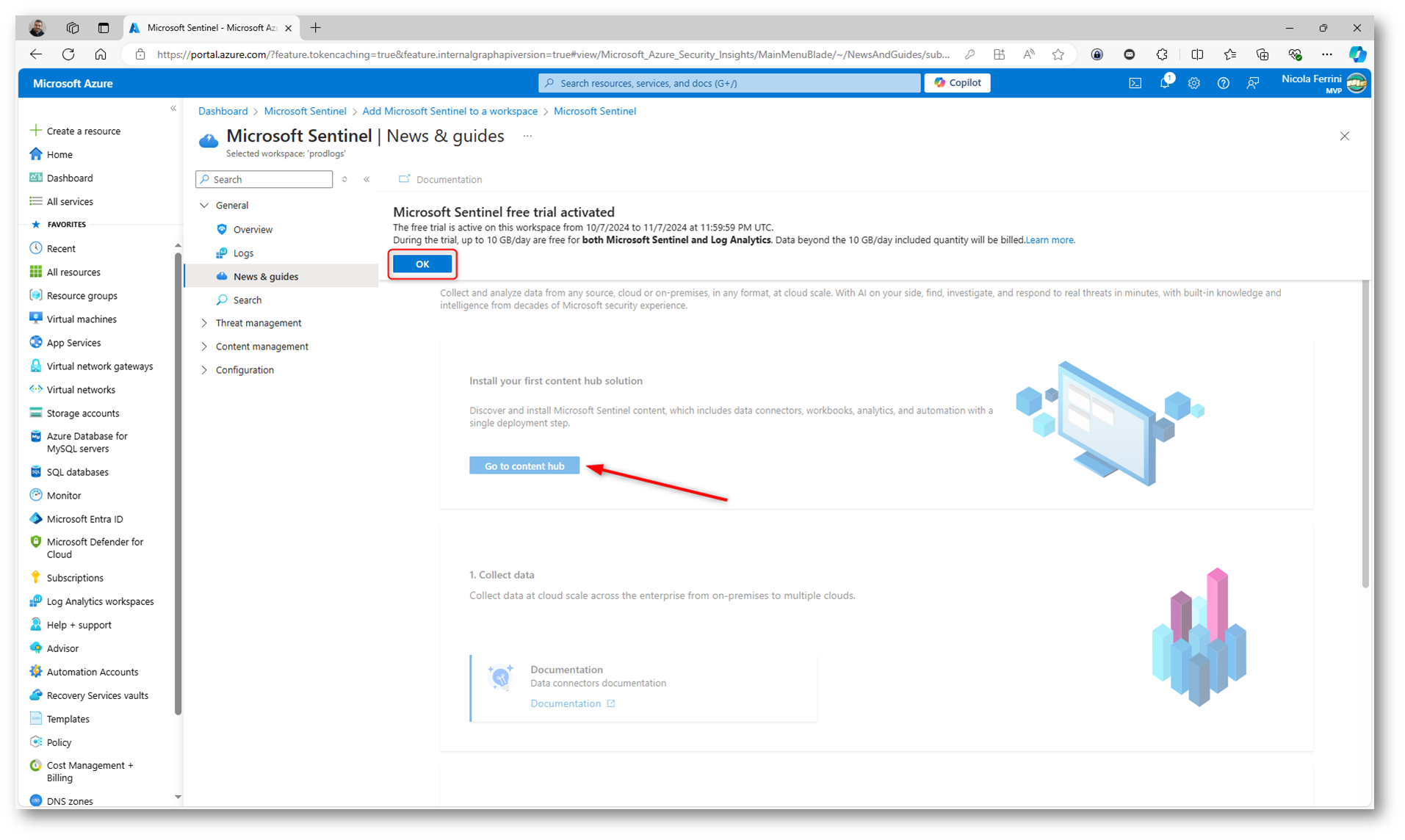Open the browser split screen icon
The height and width of the screenshot is (840, 1405).
[1197, 54]
